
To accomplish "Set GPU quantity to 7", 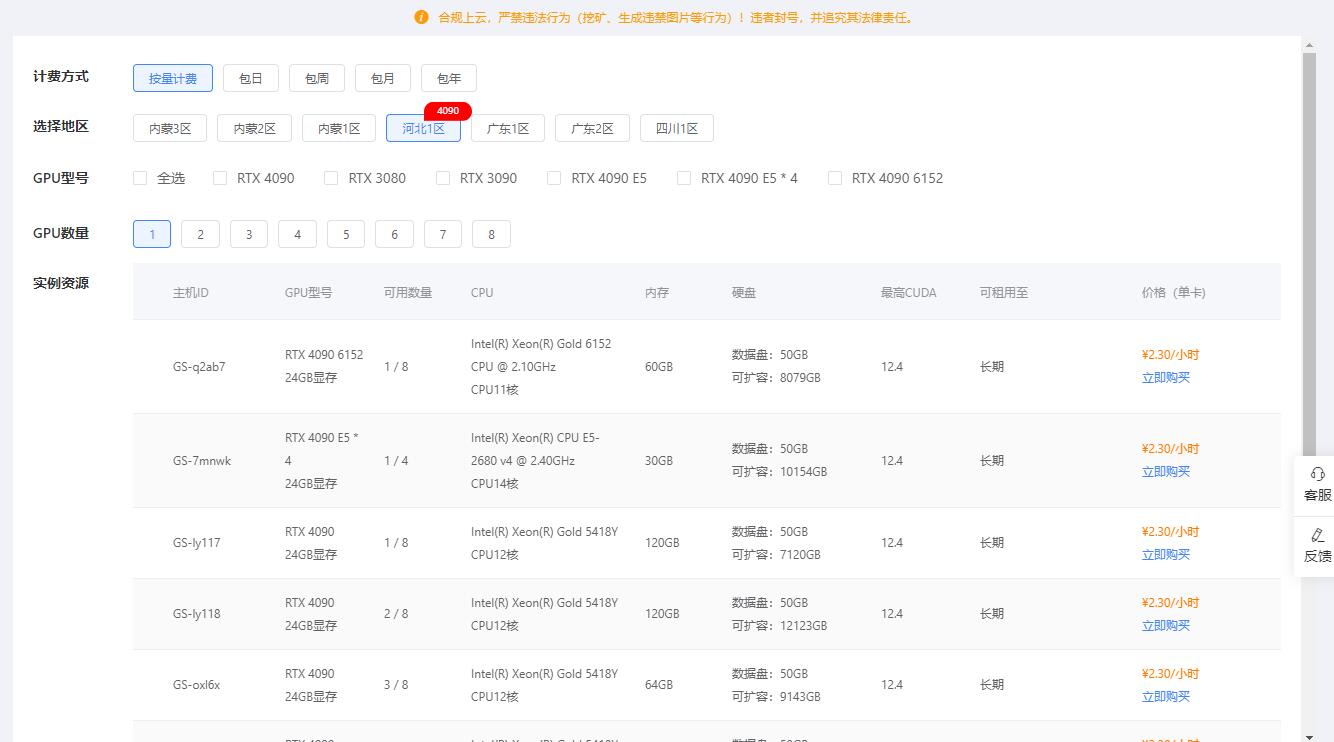I will [443, 234].
